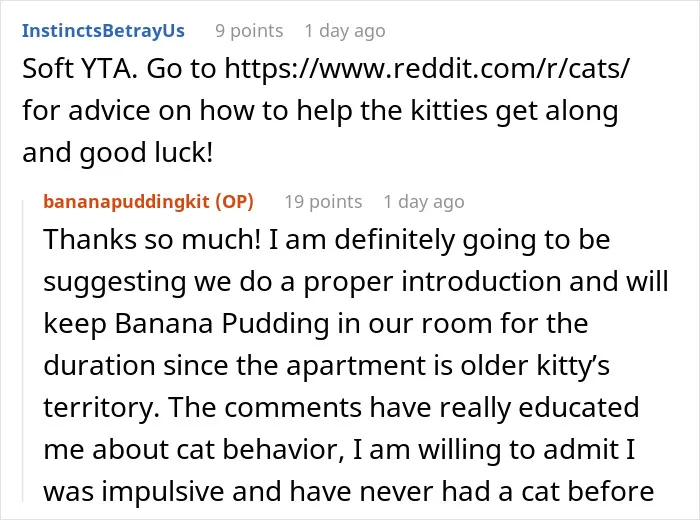The width and height of the screenshot is (700, 520).
Task: Open timestamp next to 9 points
Action: point(345,31)
